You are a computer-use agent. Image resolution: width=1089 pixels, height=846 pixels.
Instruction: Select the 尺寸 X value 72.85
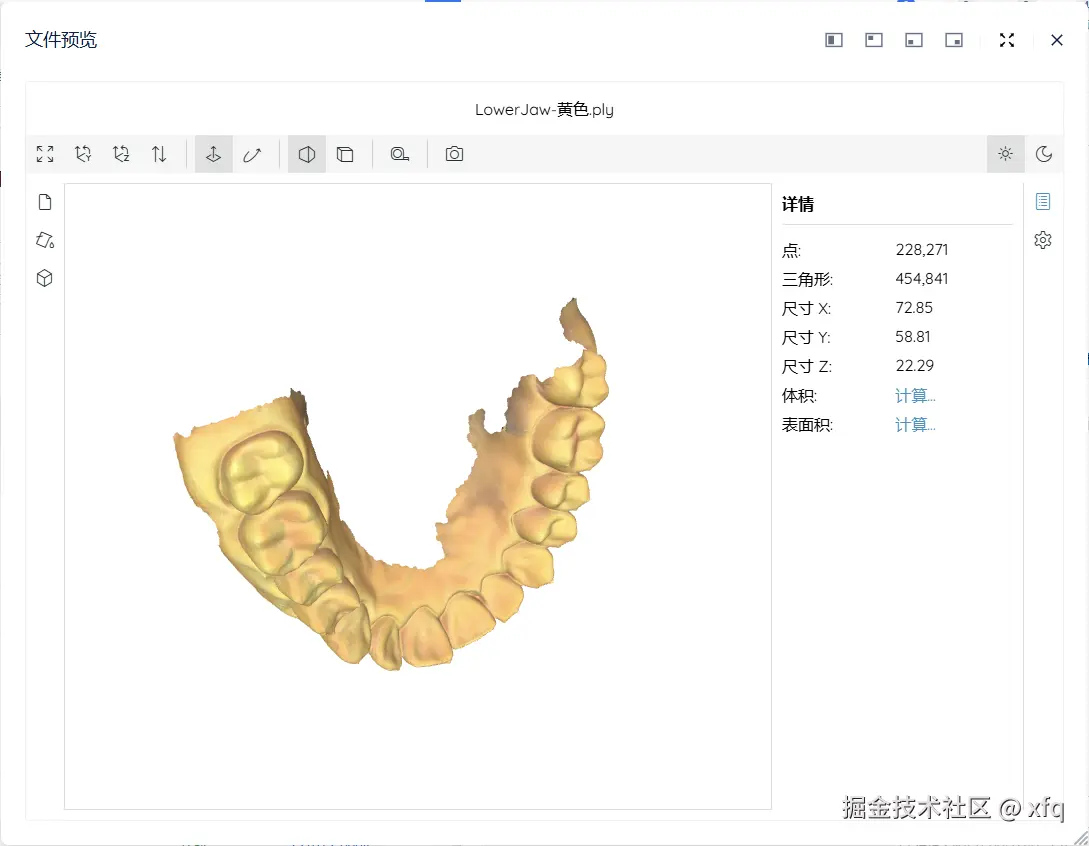click(x=914, y=308)
